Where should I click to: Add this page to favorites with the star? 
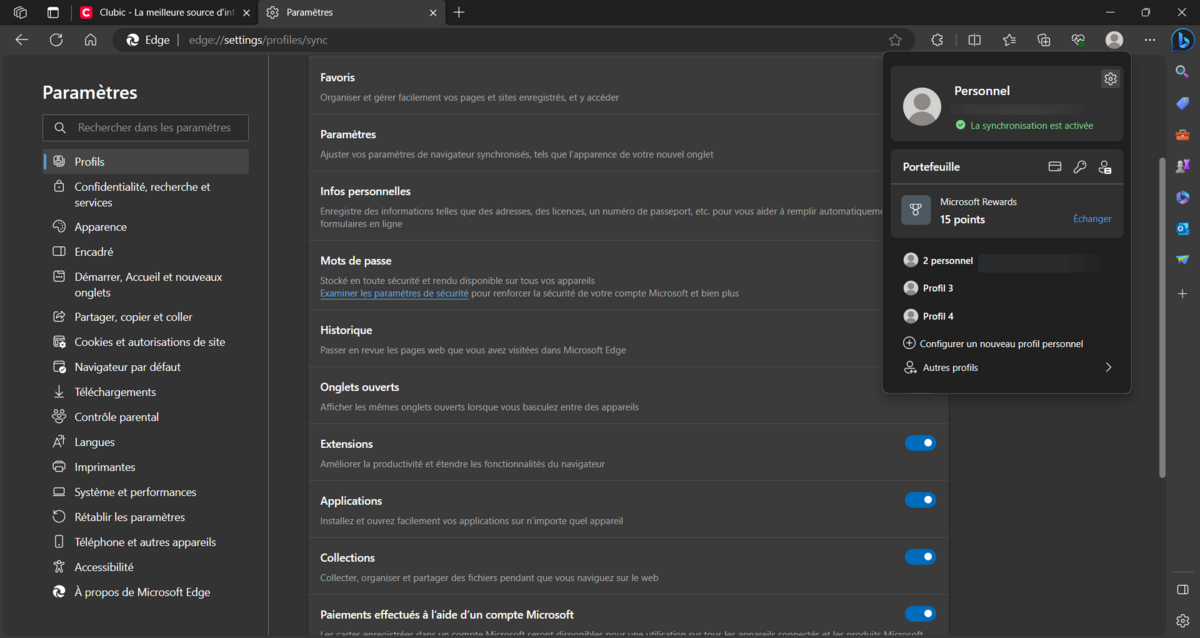(x=895, y=40)
